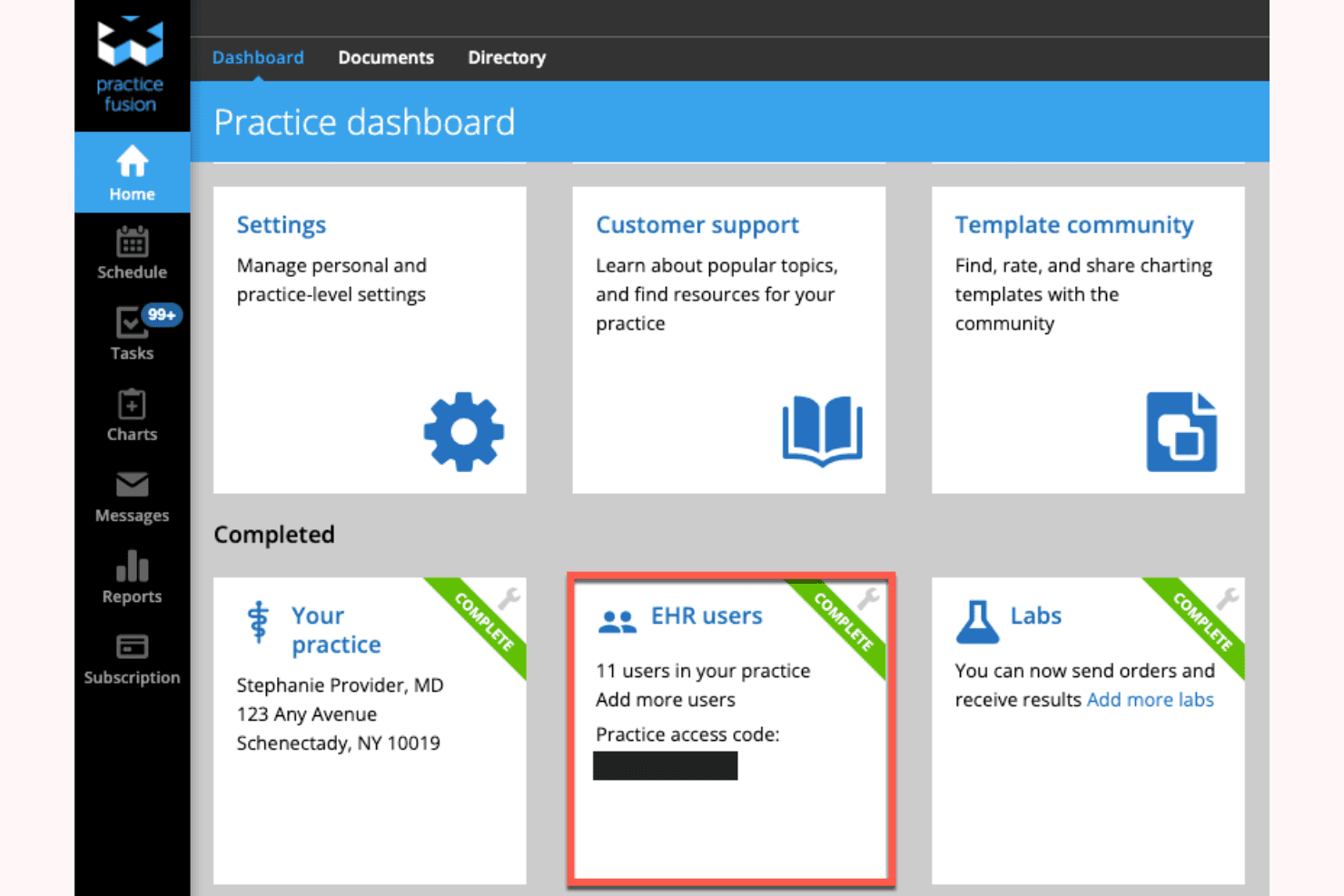Open the Labs title link

[1036, 615]
